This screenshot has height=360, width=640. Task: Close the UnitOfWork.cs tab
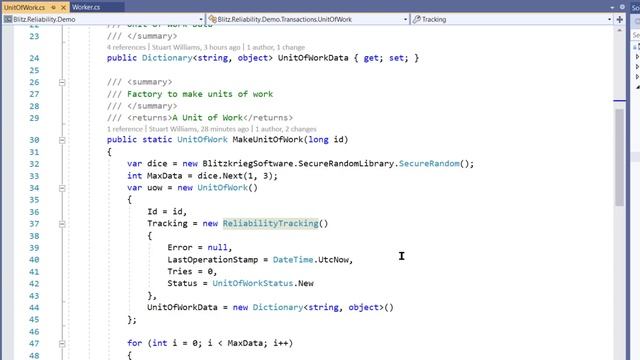63,7
